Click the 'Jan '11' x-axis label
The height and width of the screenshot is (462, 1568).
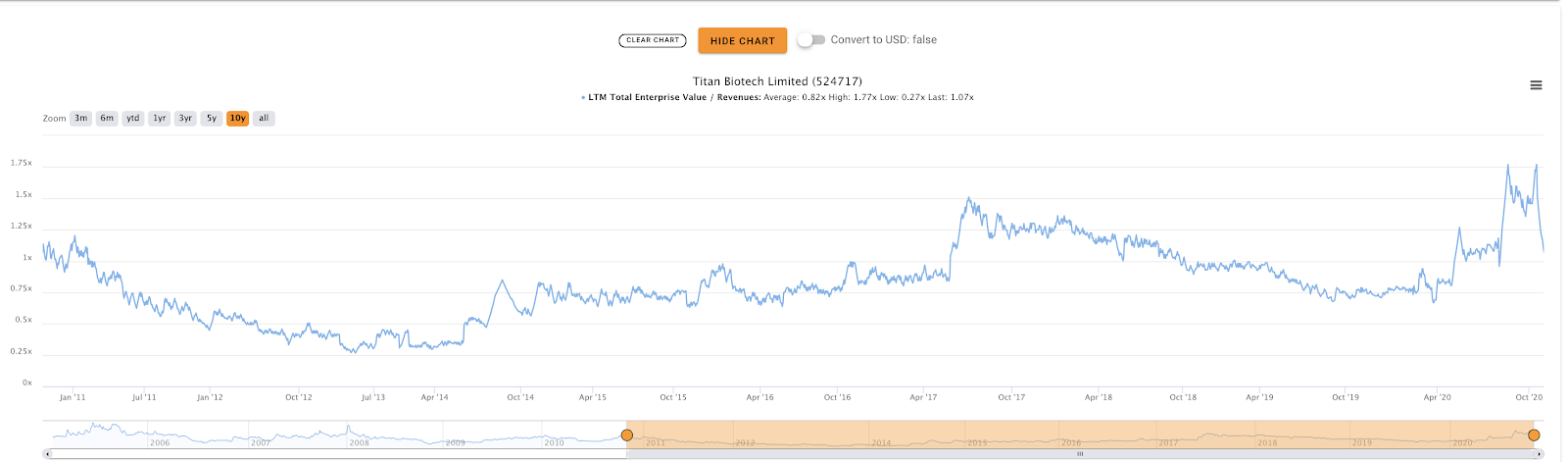point(73,397)
